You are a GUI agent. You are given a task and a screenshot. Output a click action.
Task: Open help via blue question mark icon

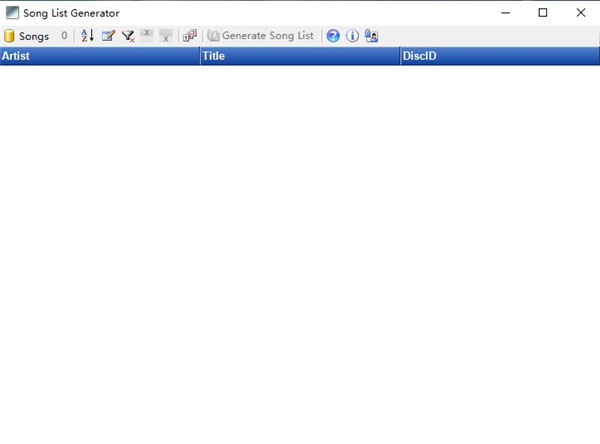(x=333, y=36)
